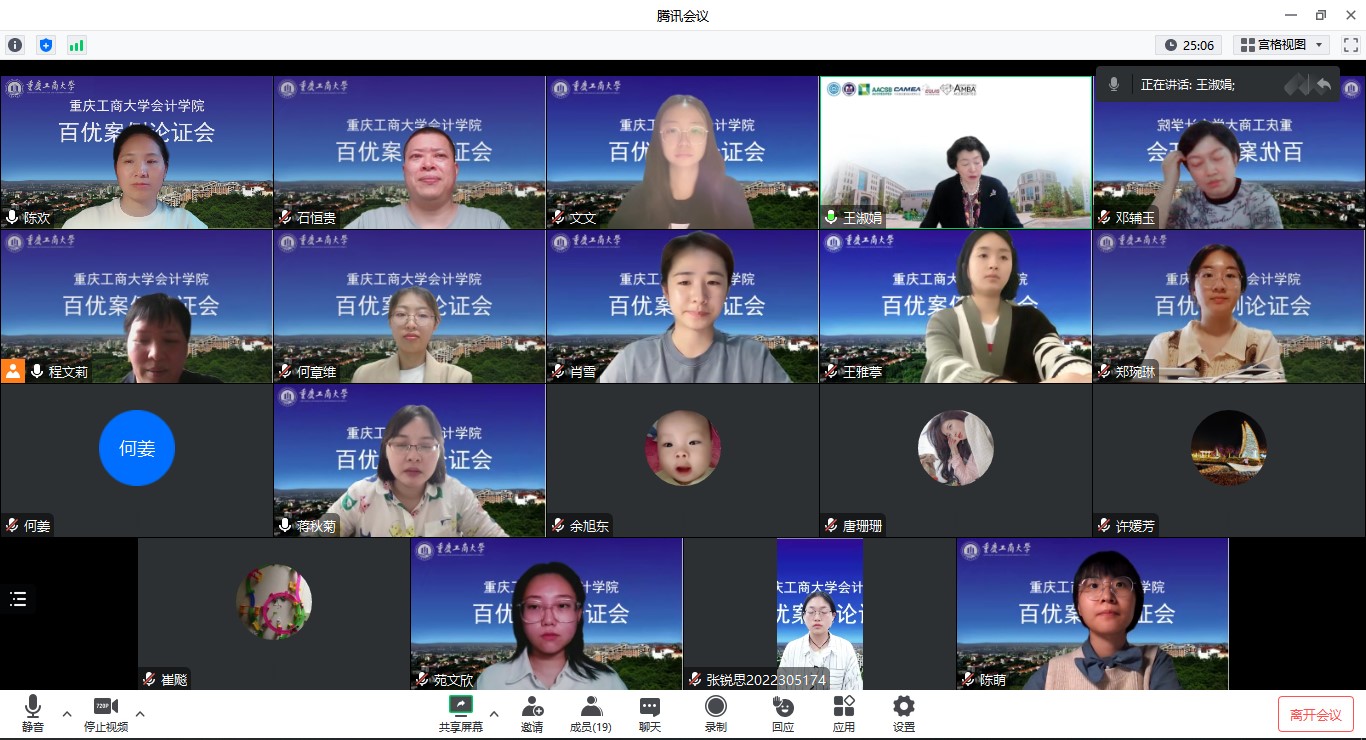Toggle 静音 microphone mute
The image size is (1366, 740).
(x=33, y=714)
